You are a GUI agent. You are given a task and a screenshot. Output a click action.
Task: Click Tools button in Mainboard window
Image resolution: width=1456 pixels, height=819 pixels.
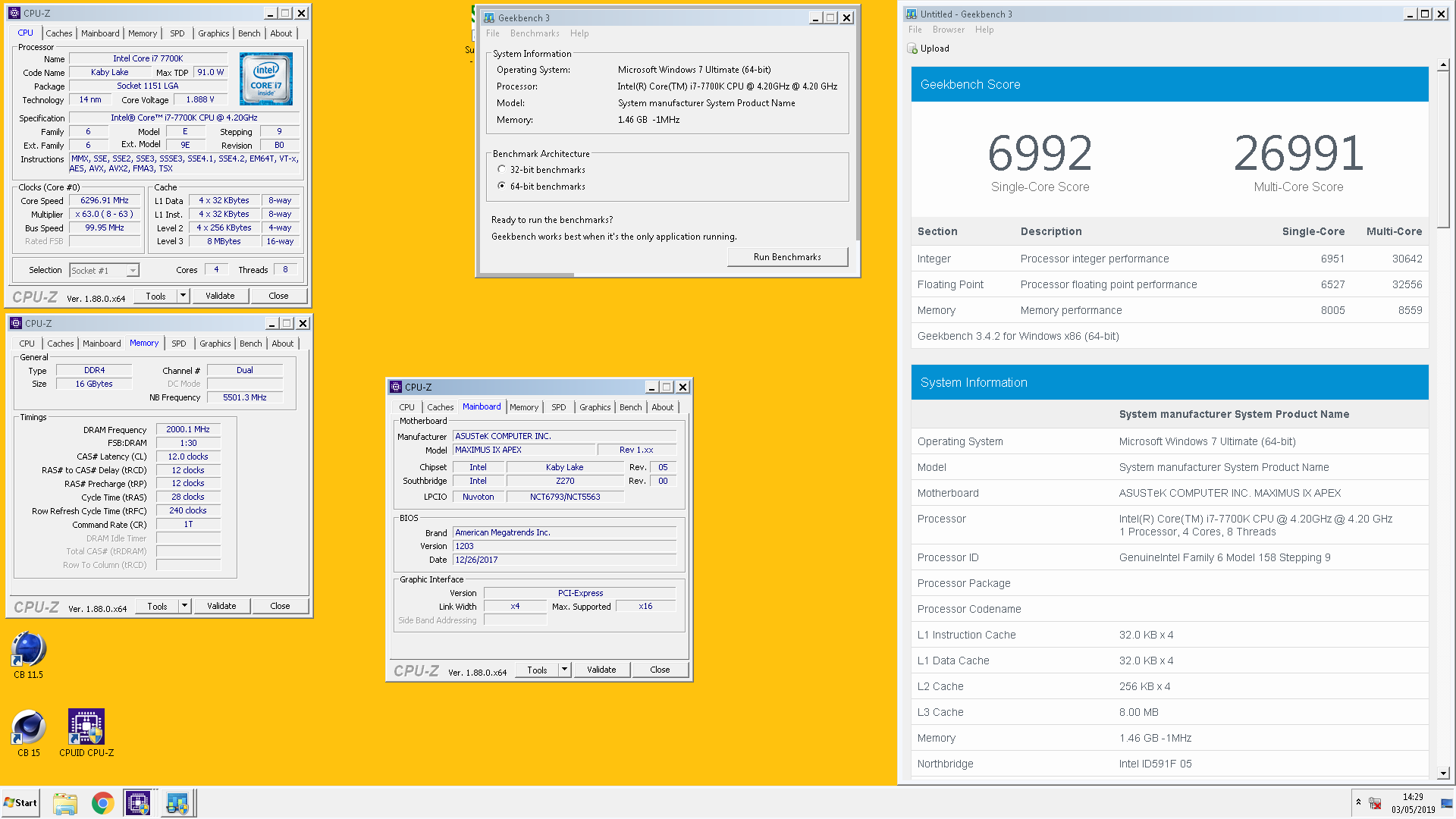point(537,670)
